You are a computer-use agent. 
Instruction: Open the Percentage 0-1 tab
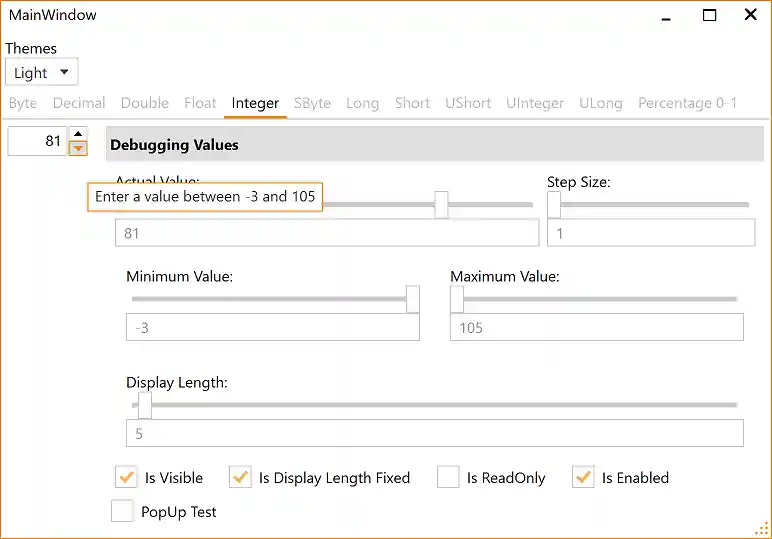[687, 103]
